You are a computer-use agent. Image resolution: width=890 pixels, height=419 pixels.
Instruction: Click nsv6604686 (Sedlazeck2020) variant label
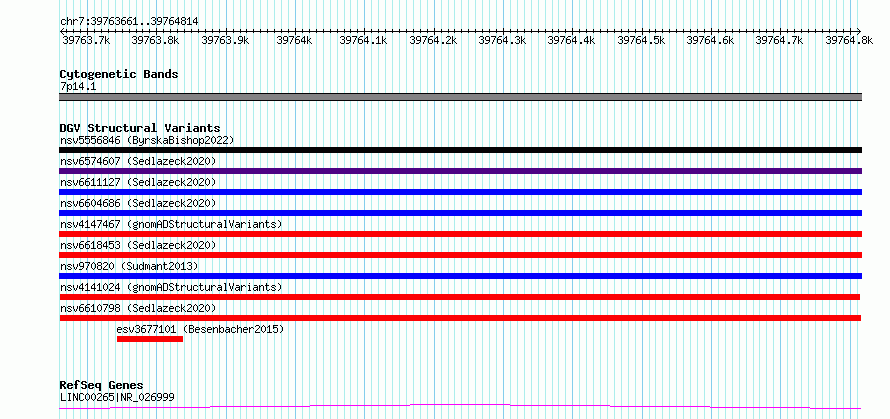coord(138,203)
